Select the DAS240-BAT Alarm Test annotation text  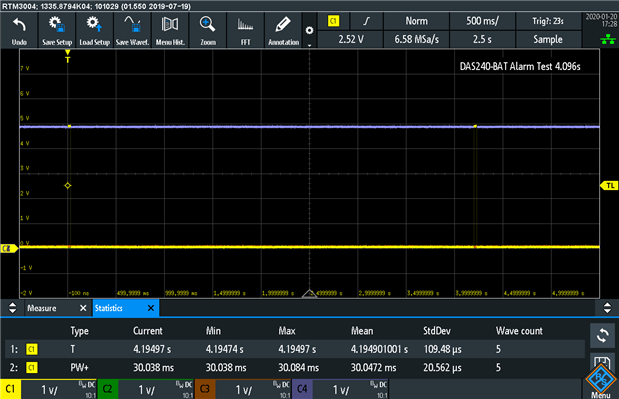[x=520, y=66]
